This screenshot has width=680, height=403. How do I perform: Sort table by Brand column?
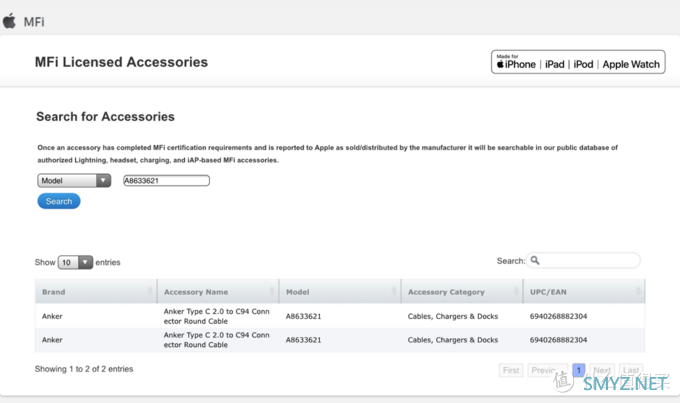tap(96, 292)
